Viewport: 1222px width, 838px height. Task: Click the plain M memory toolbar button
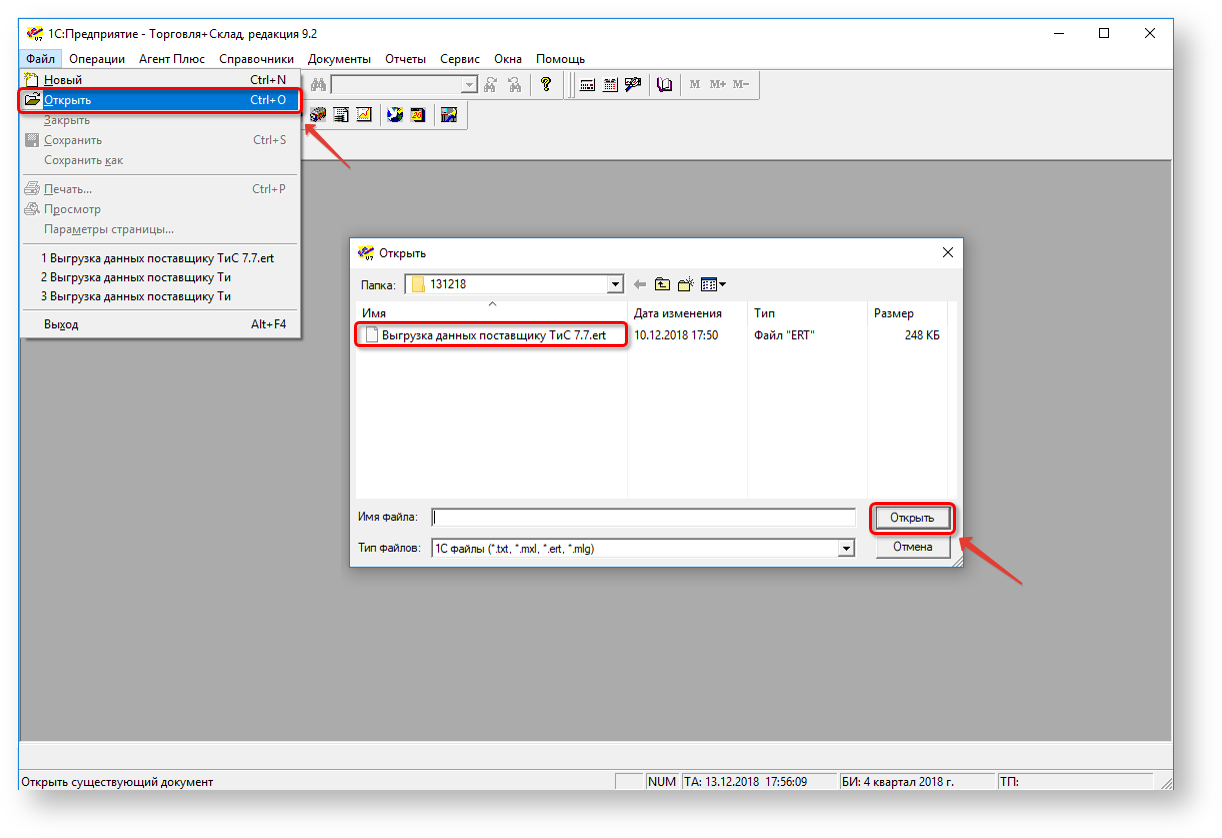695,85
